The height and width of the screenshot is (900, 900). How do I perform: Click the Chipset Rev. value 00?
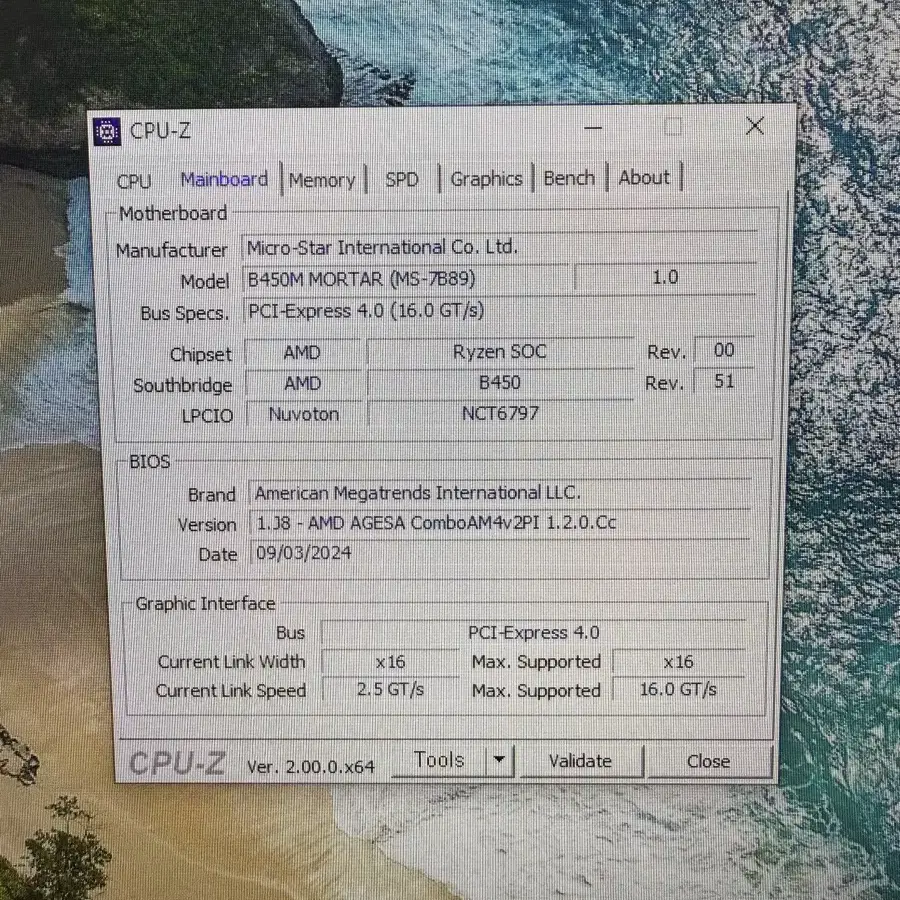[724, 350]
